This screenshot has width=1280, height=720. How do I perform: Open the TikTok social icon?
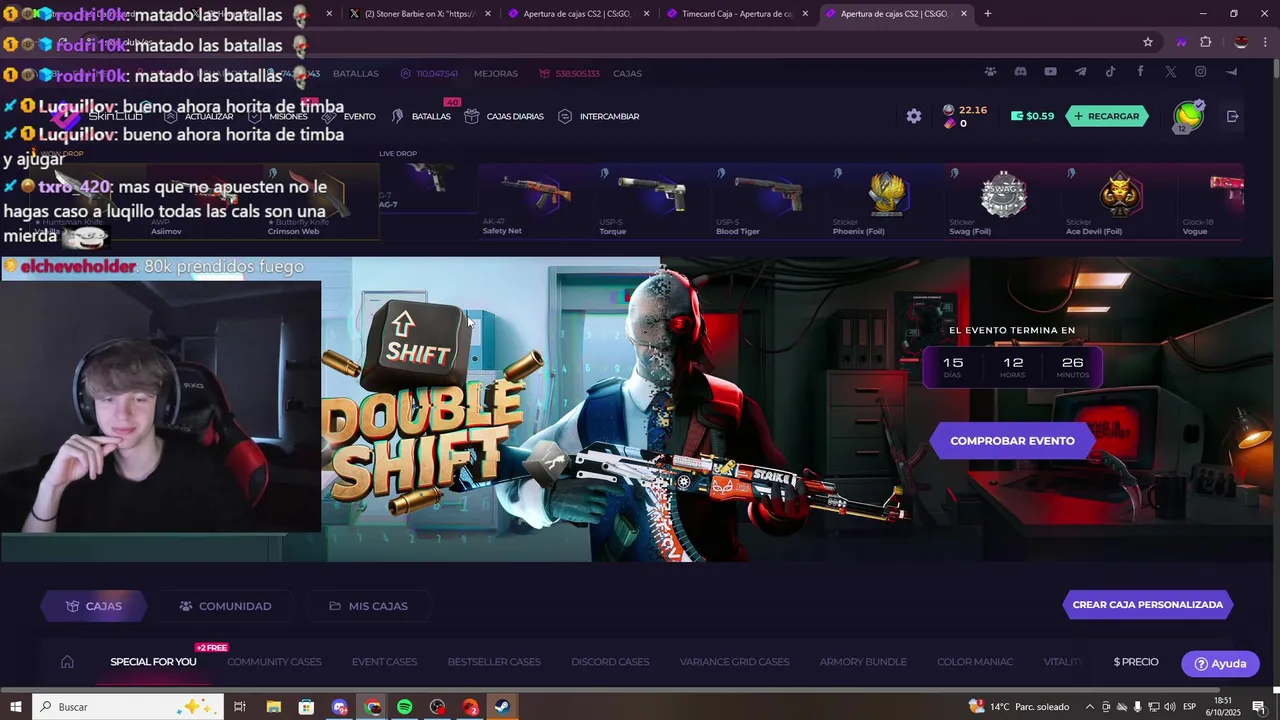1110,72
